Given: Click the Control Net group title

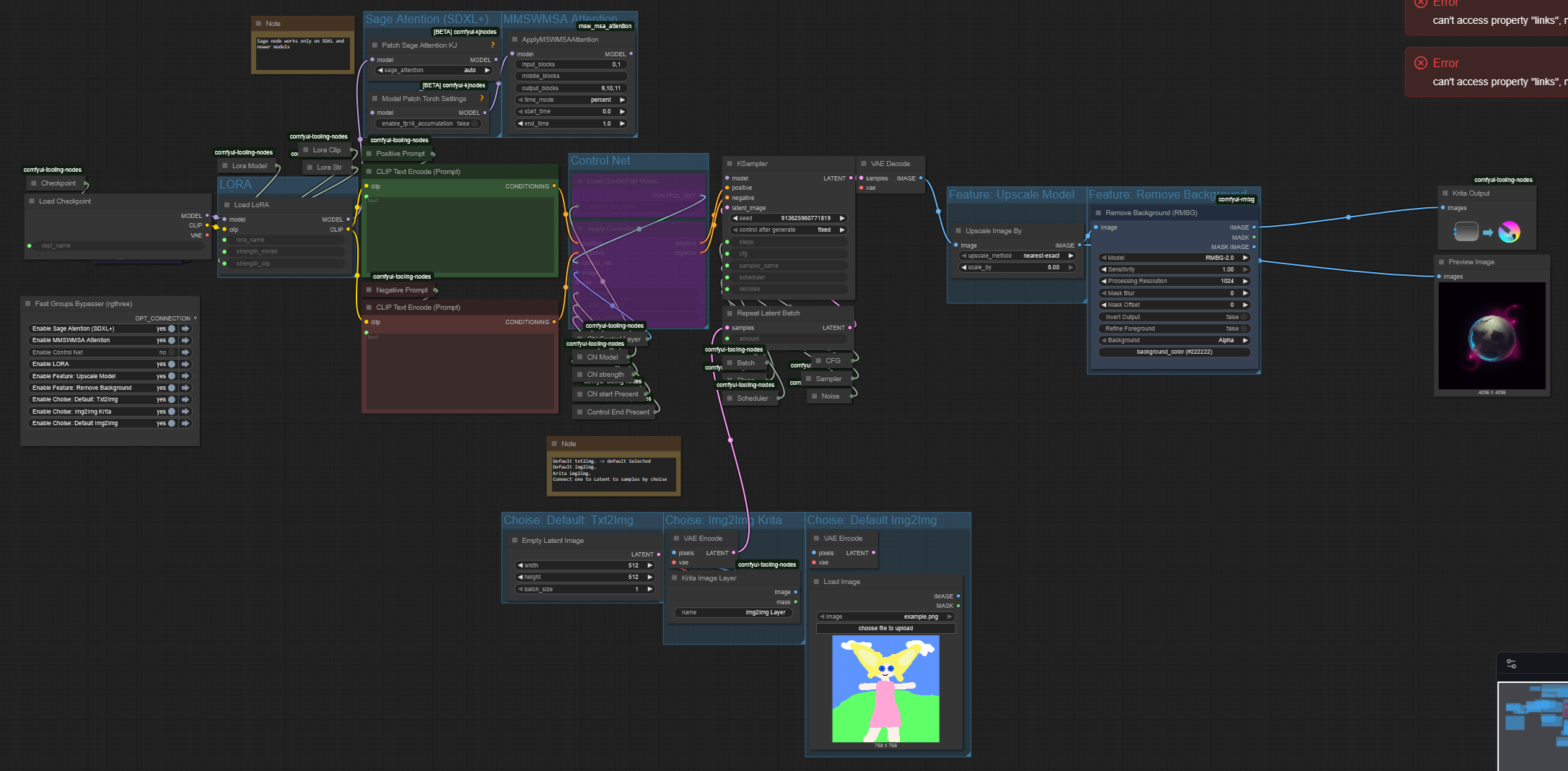Looking at the screenshot, I should [600, 161].
